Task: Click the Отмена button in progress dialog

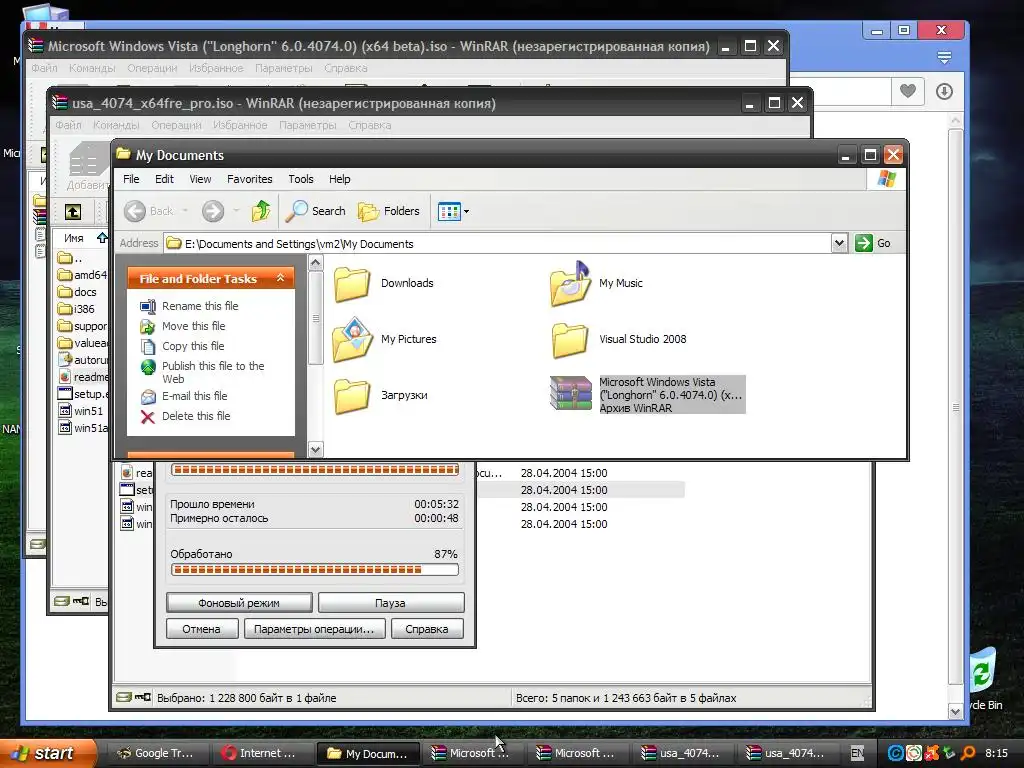Action: point(202,629)
